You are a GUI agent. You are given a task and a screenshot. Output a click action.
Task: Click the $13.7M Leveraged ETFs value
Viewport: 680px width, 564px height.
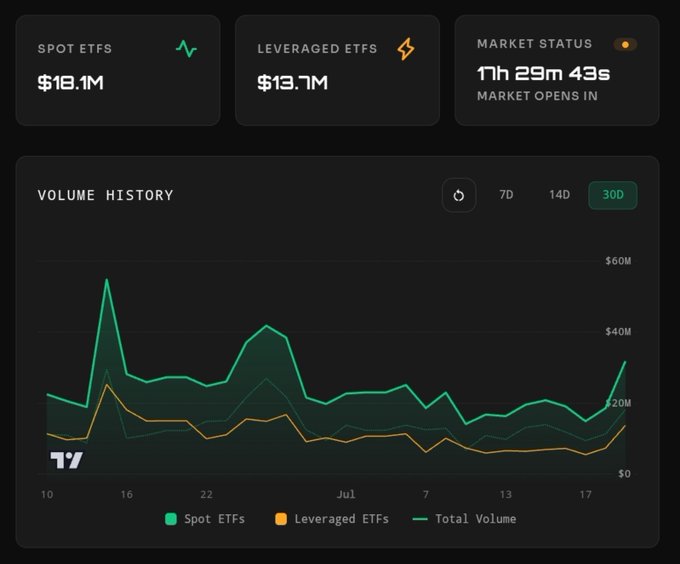tap(292, 82)
